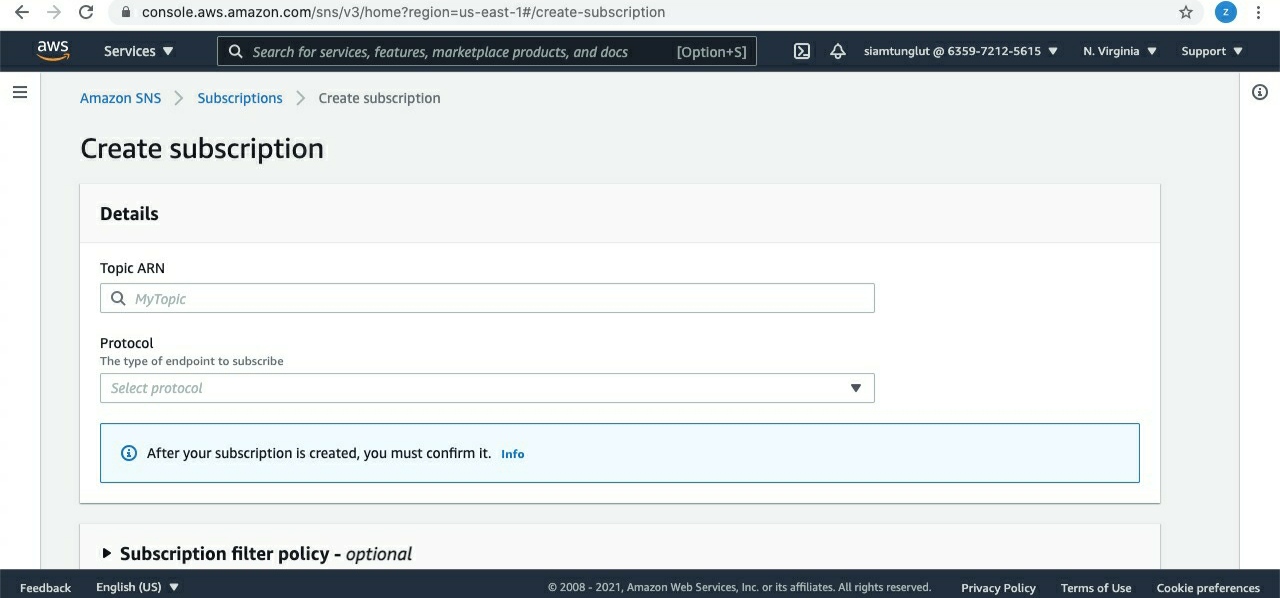Open notifications bell icon

(x=838, y=51)
